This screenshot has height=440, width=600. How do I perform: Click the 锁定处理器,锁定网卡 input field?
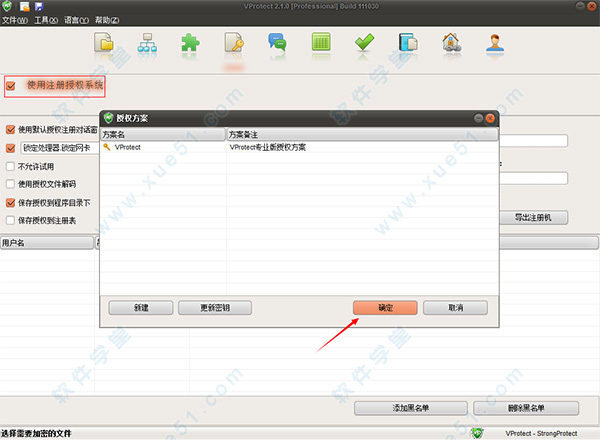(x=59, y=148)
